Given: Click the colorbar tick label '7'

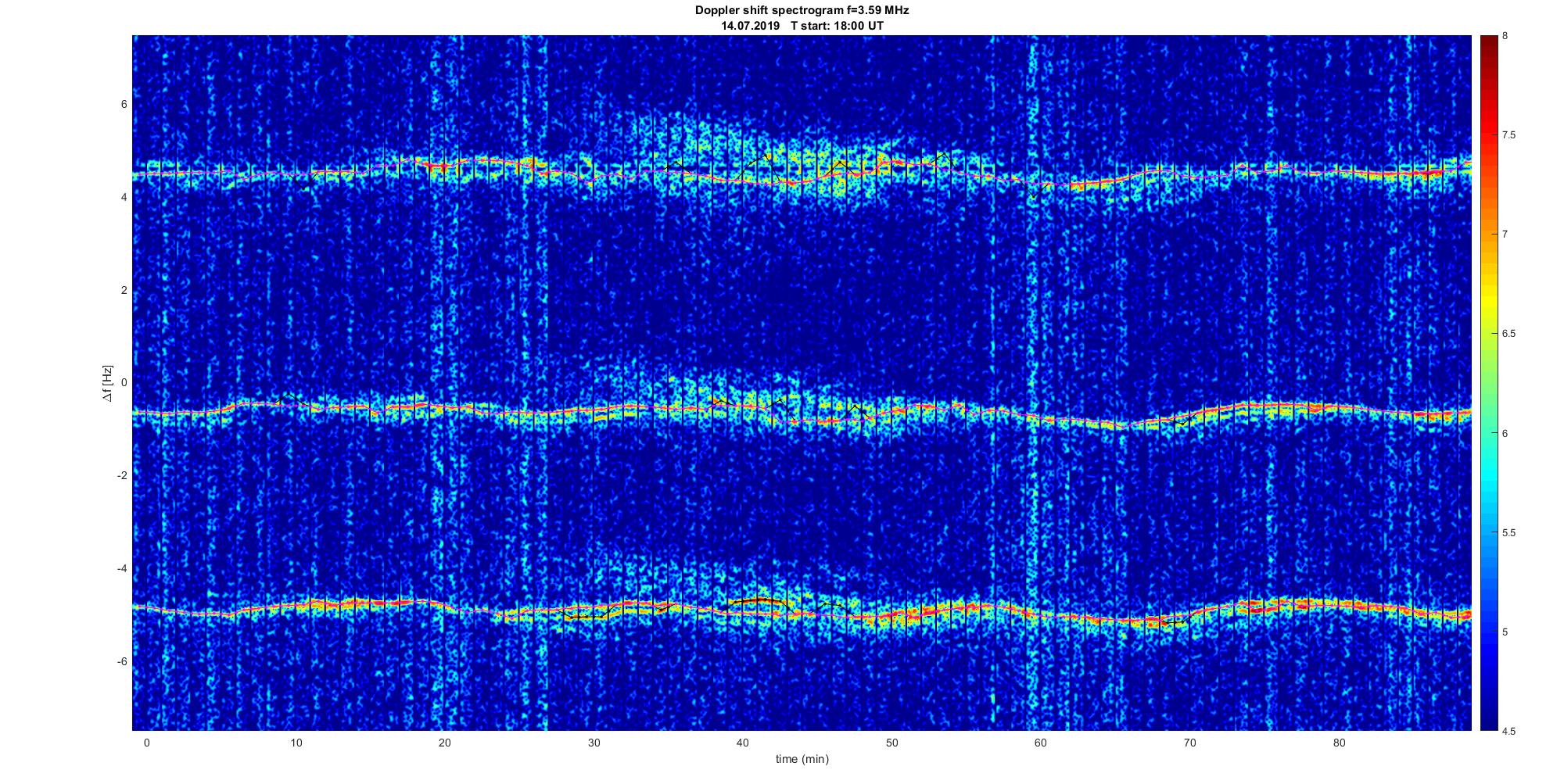Looking at the screenshot, I should click(1505, 234).
